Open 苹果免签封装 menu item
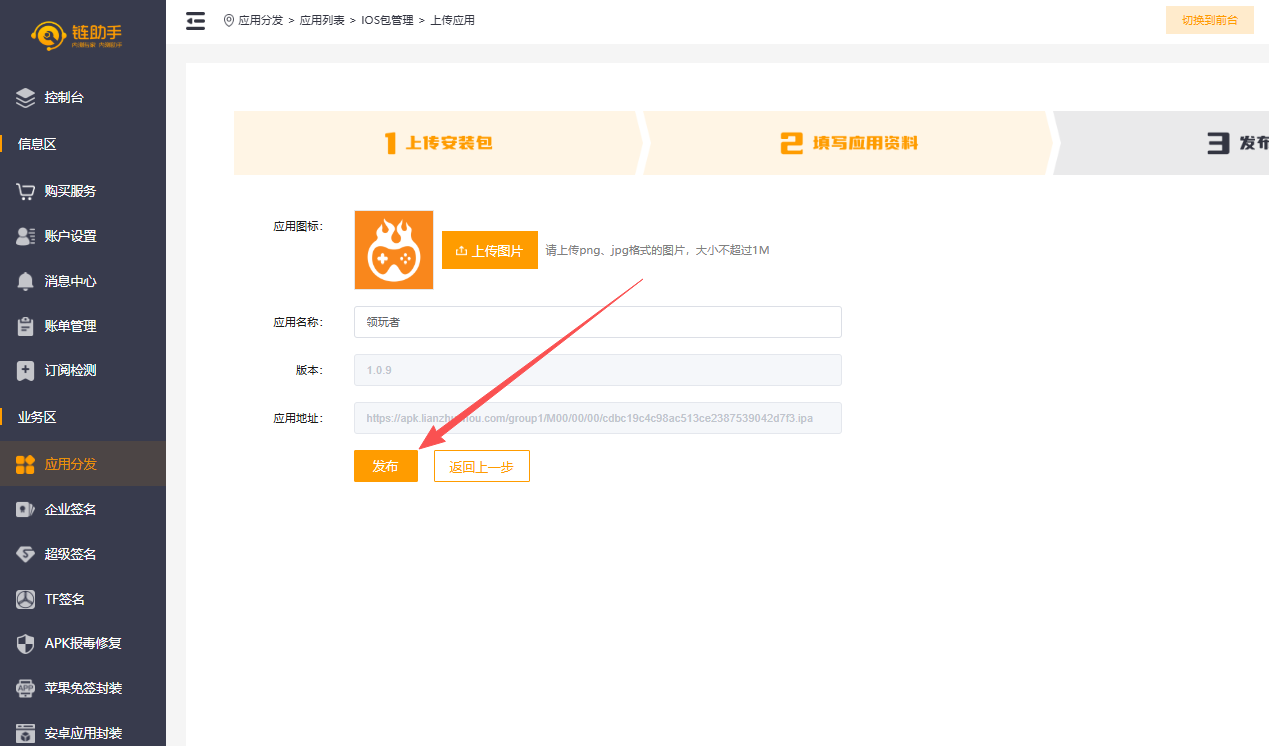This screenshot has width=1269, height=746. (x=83, y=688)
